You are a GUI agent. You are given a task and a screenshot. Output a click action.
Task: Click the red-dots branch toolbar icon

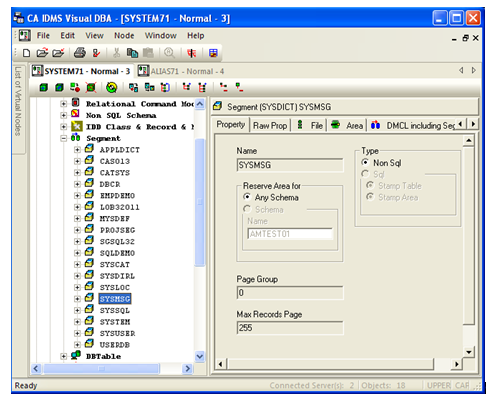click(x=224, y=87)
